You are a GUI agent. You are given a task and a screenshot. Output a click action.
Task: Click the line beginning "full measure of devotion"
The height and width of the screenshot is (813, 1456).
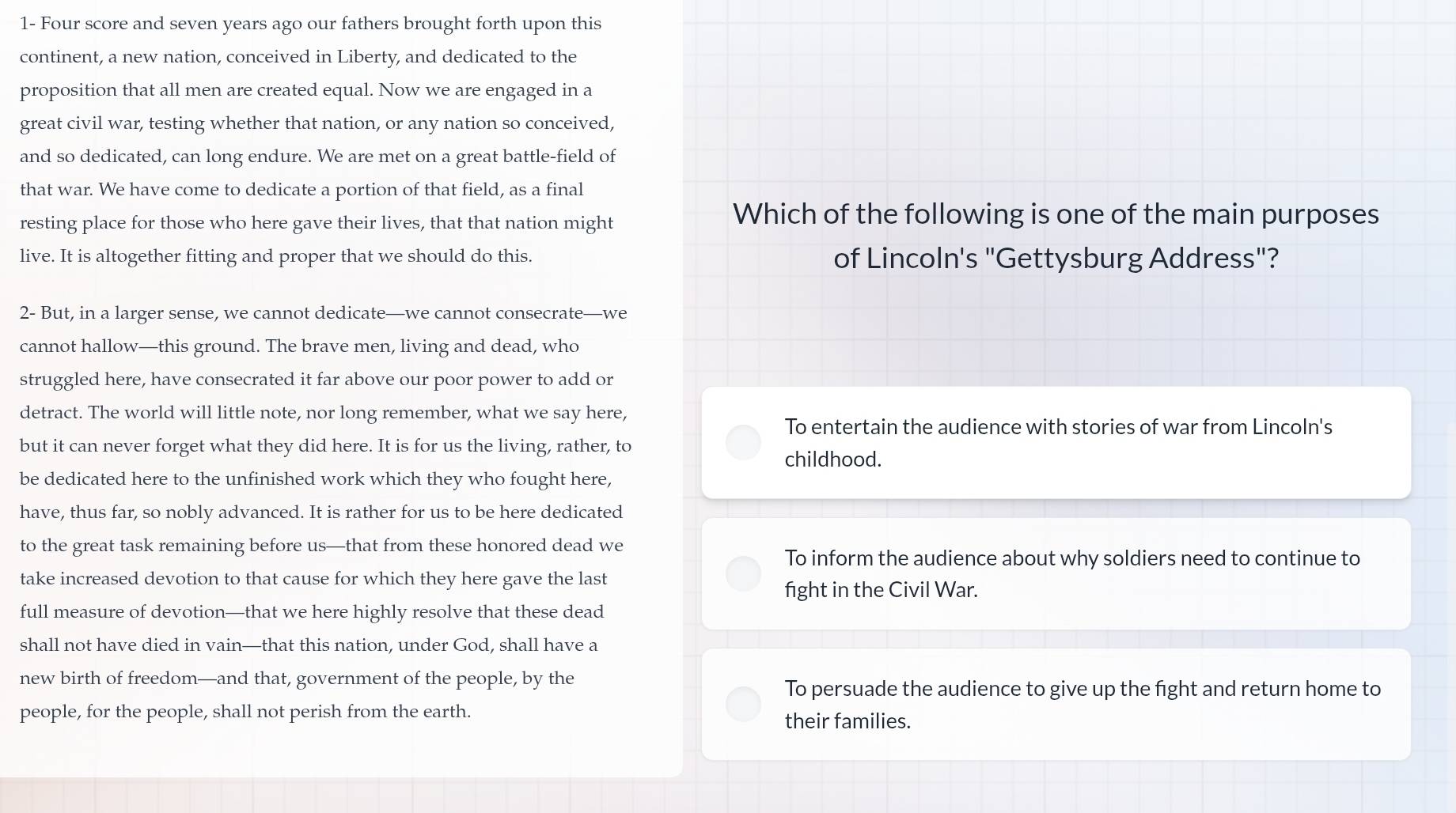coord(311,612)
